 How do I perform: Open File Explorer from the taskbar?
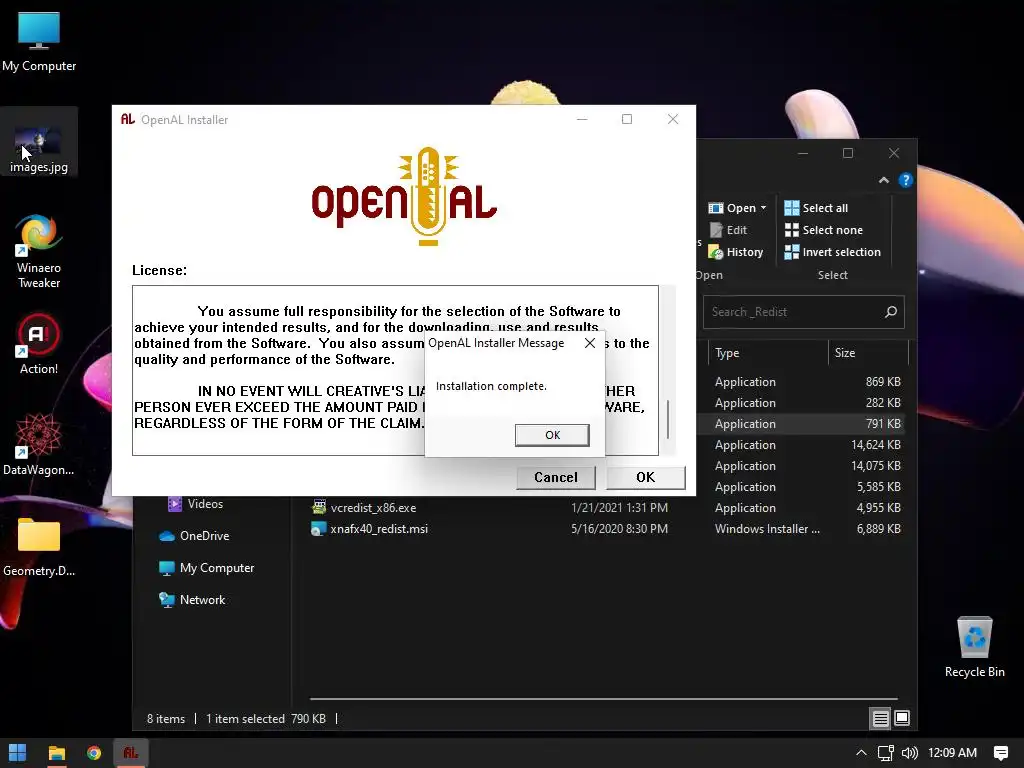point(57,753)
